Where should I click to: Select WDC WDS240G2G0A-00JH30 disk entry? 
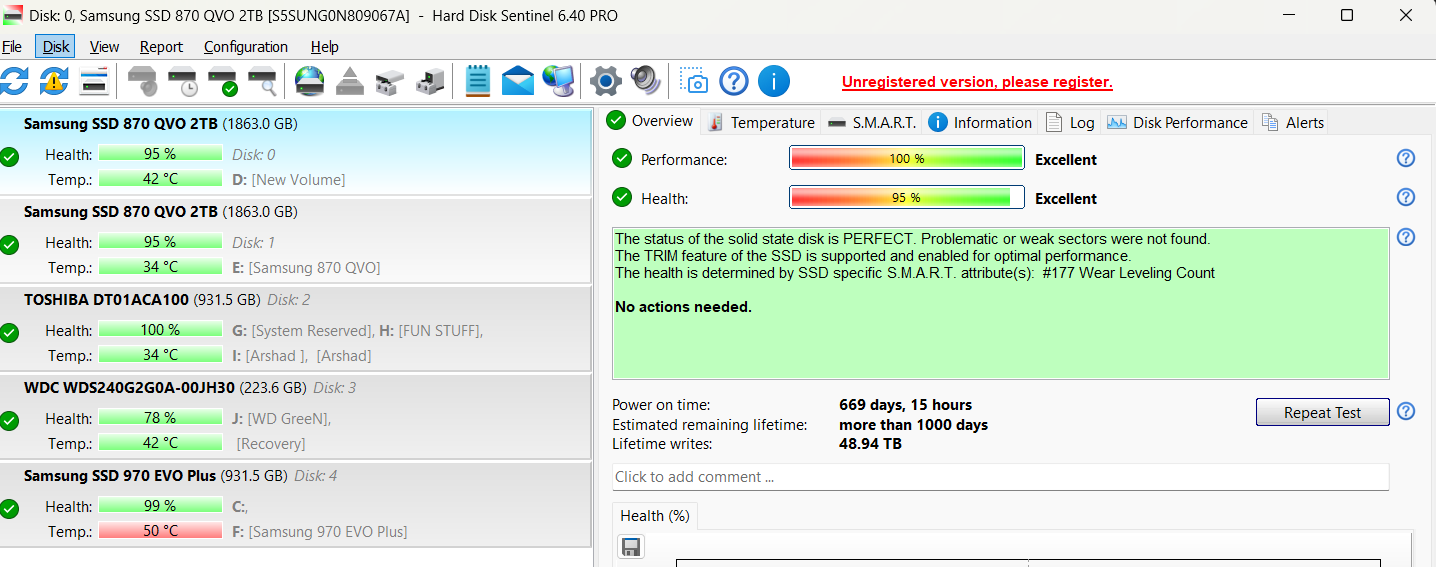coord(296,416)
